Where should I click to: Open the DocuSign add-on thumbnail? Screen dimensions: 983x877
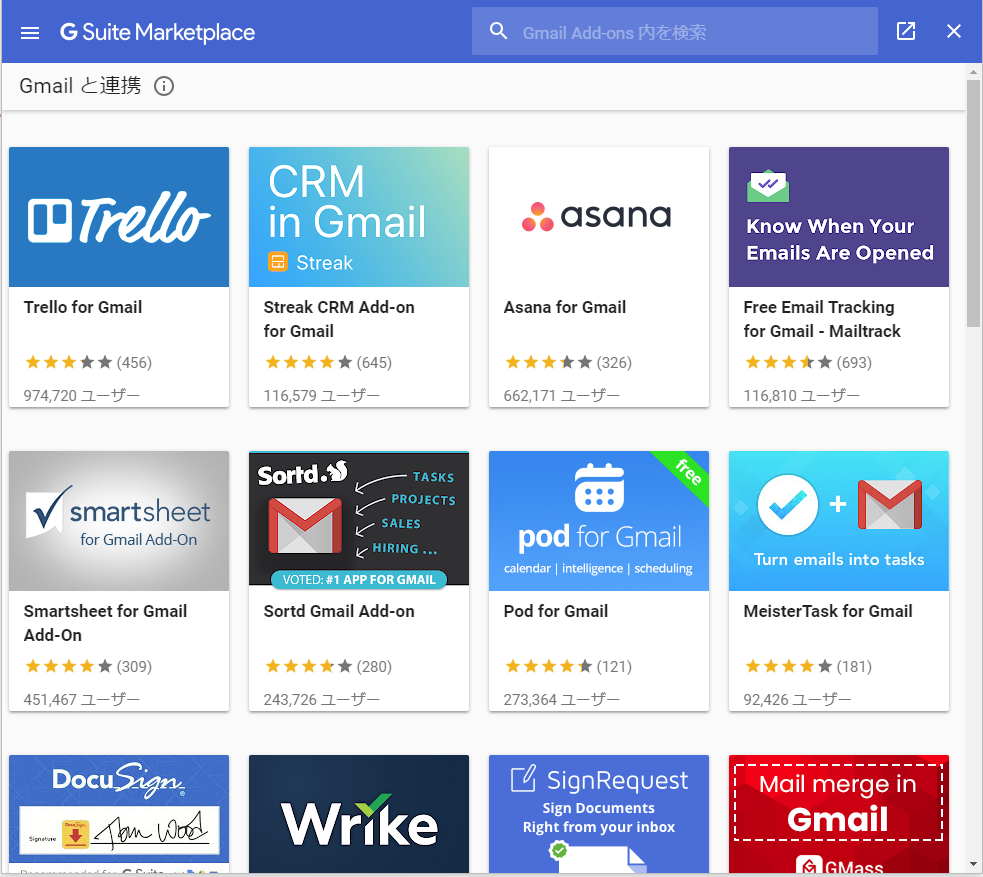(x=119, y=814)
